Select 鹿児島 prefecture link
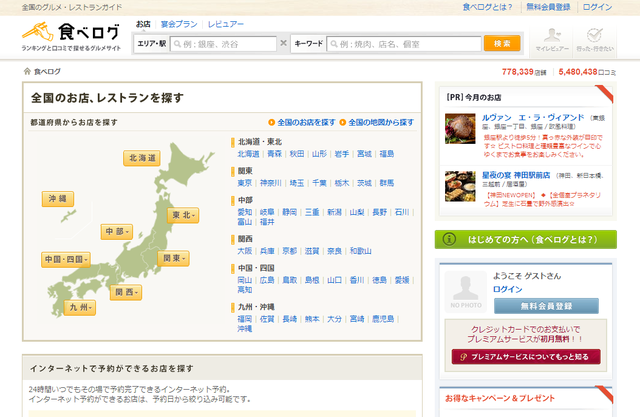Screen dimensions: 640x417 (383, 319)
